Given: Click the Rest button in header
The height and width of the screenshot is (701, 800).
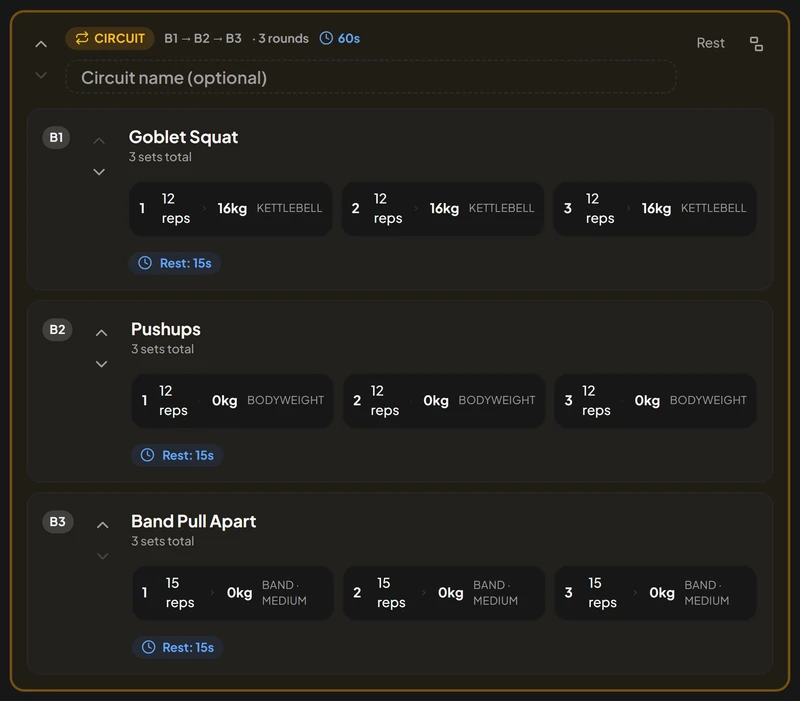Looking at the screenshot, I should pos(710,43).
